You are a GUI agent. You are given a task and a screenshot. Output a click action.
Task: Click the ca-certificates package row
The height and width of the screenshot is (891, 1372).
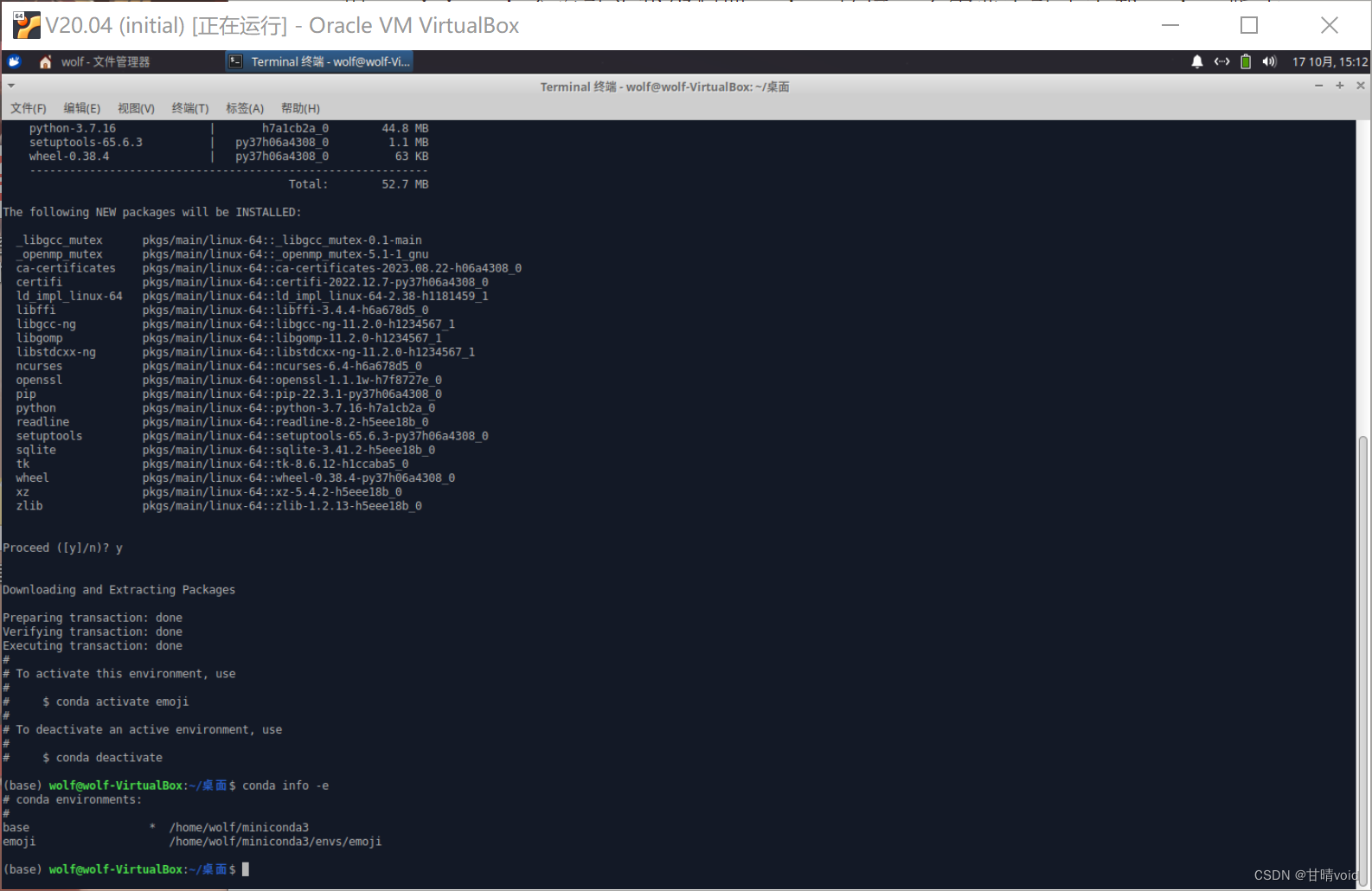268,268
